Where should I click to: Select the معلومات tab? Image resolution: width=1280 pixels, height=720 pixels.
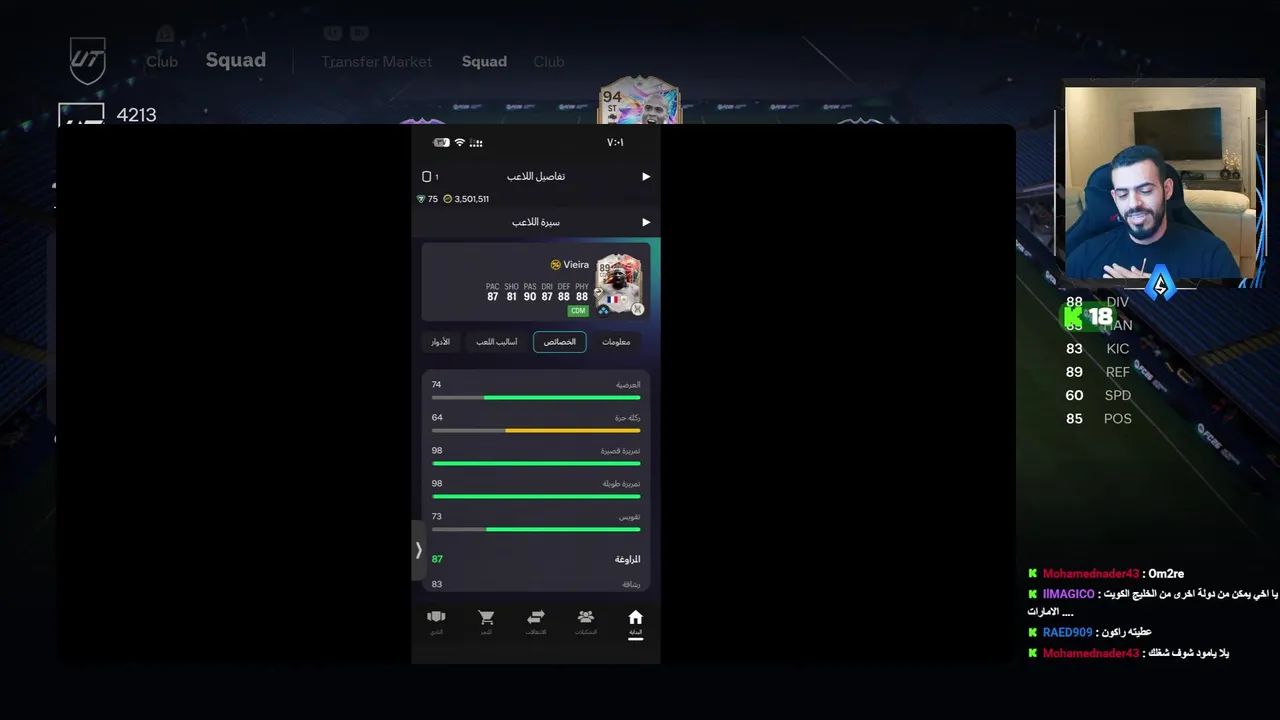point(616,342)
